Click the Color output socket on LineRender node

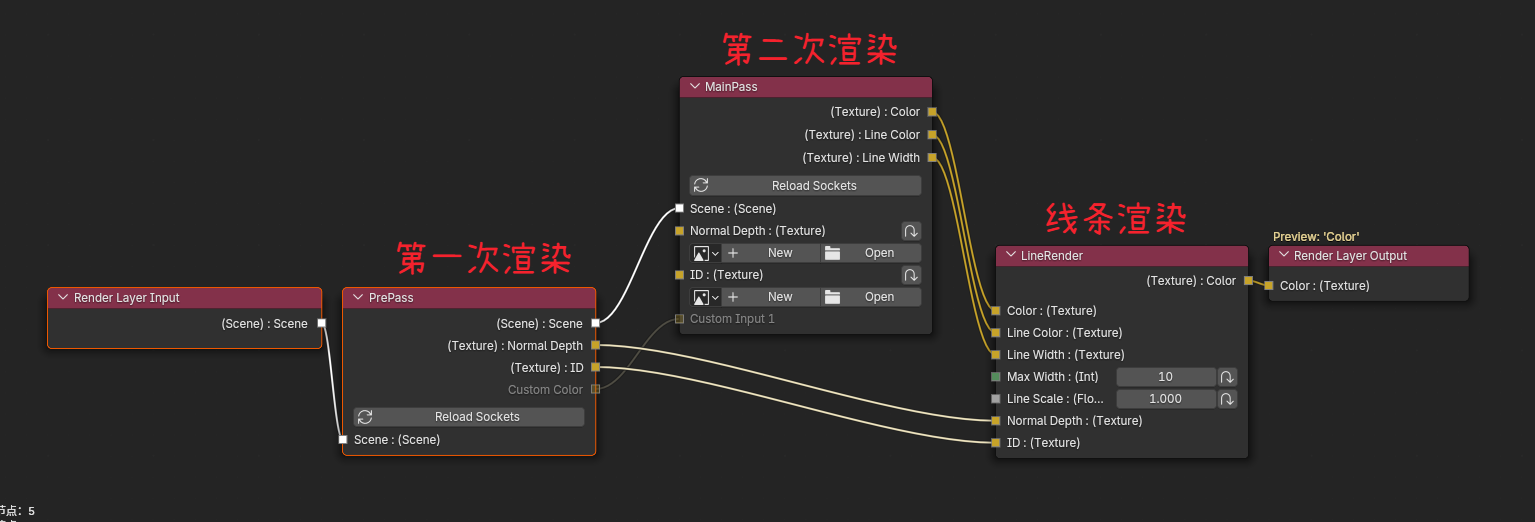(1248, 281)
